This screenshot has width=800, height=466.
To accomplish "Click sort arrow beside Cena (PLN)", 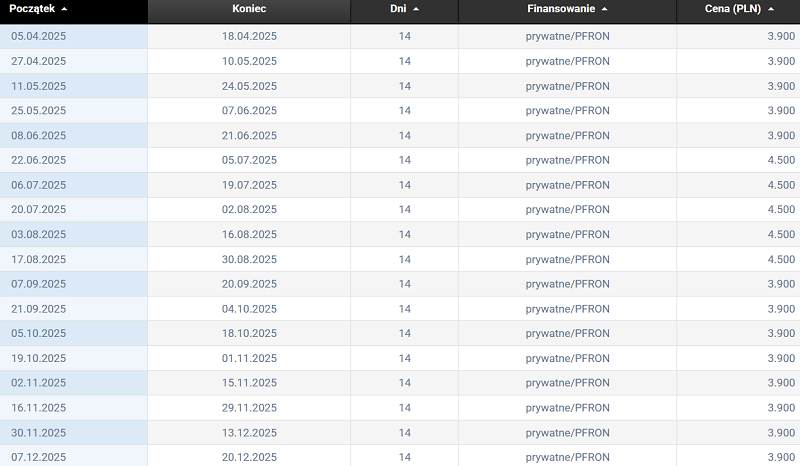I will click(x=770, y=9).
